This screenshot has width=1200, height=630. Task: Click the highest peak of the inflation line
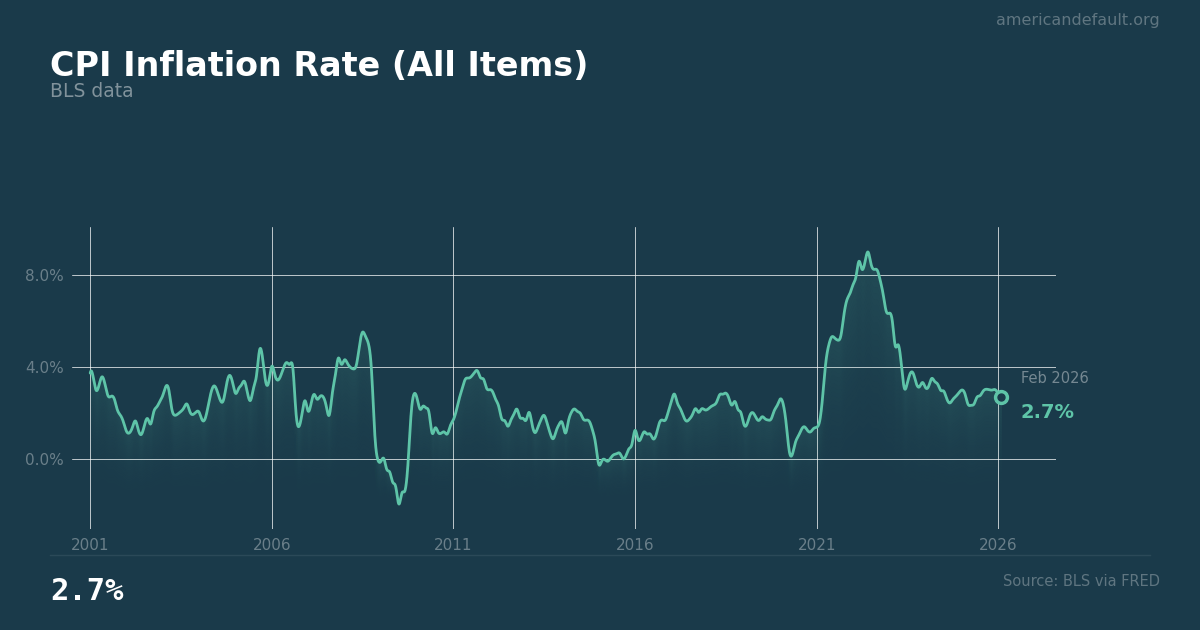pyautogui.click(x=867, y=252)
